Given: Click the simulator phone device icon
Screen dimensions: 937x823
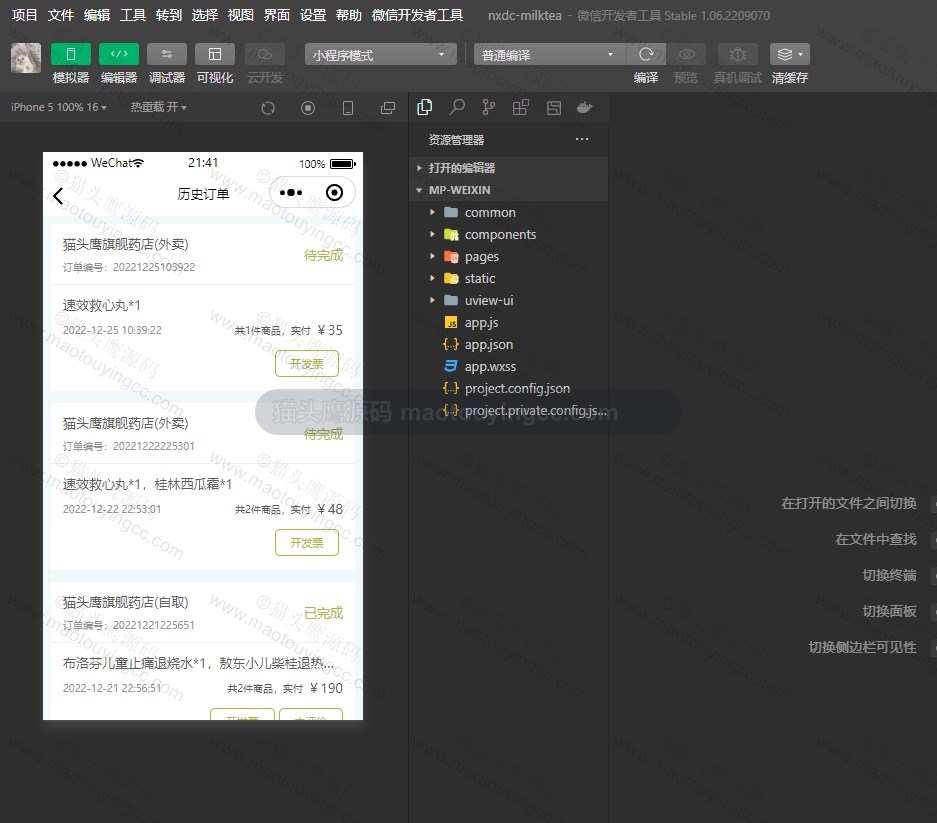Looking at the screenshot, I should 348,108.
